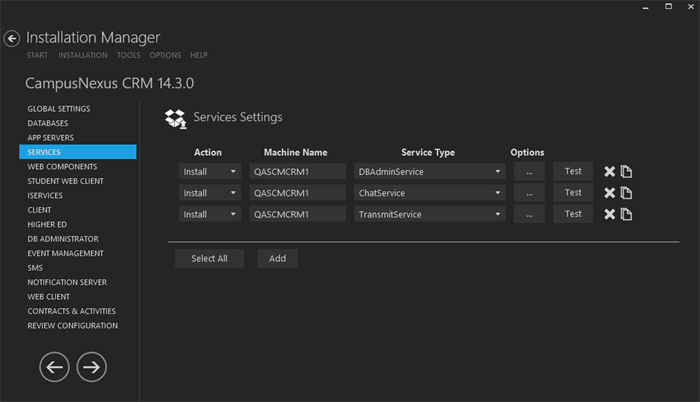Click the back arrow beside Installation Manager

(12, 39)
